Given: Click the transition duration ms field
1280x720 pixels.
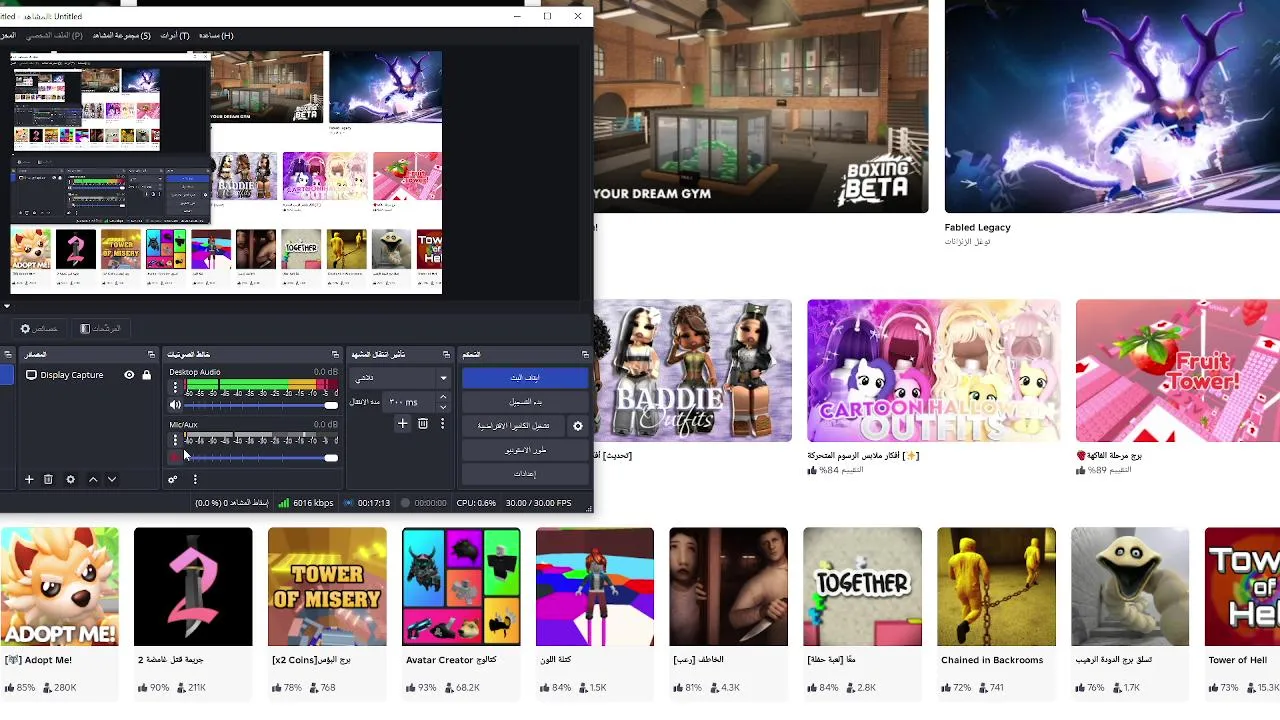Looking at the screenshot, I should 411,402.
